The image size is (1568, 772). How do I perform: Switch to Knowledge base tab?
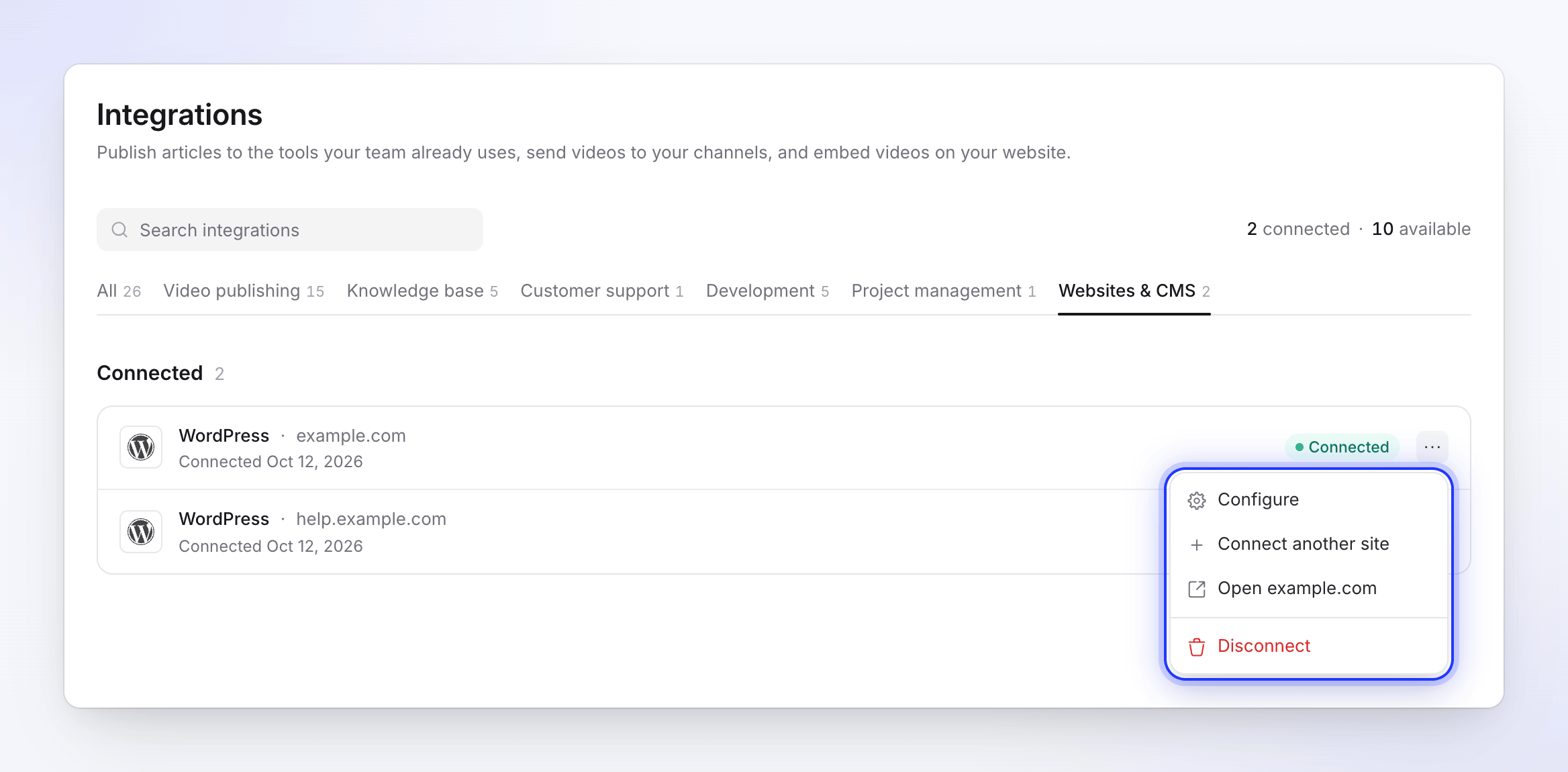pos(422,291)
